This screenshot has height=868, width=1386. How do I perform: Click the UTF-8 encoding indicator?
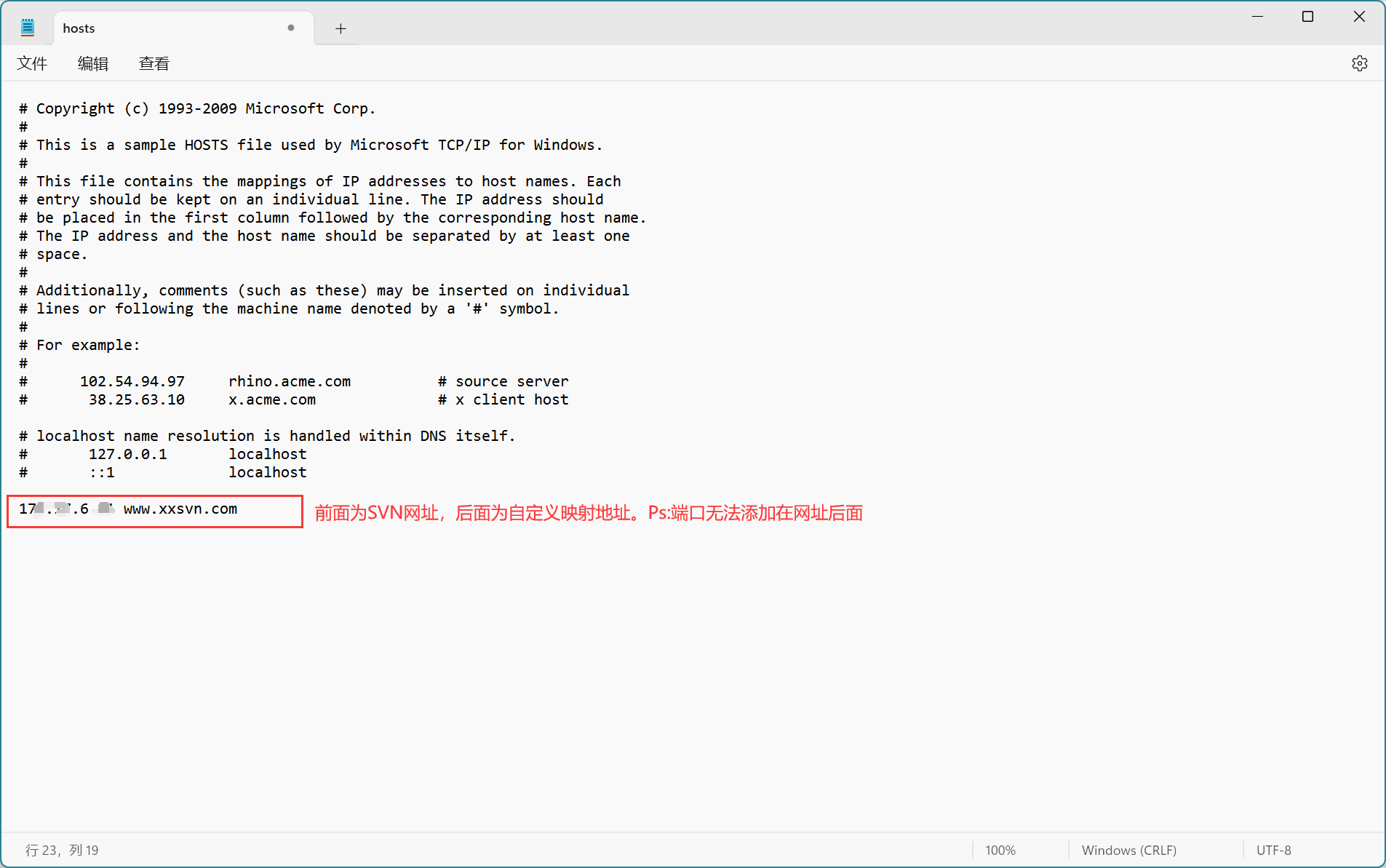pos(1273,850)
